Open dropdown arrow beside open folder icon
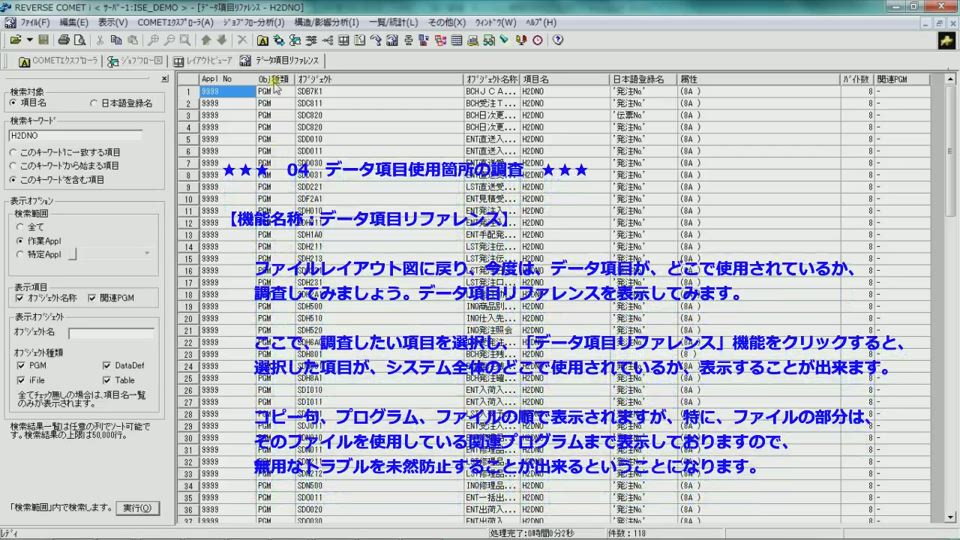Viewport: 960px width, 540px height. click(30, 40)
